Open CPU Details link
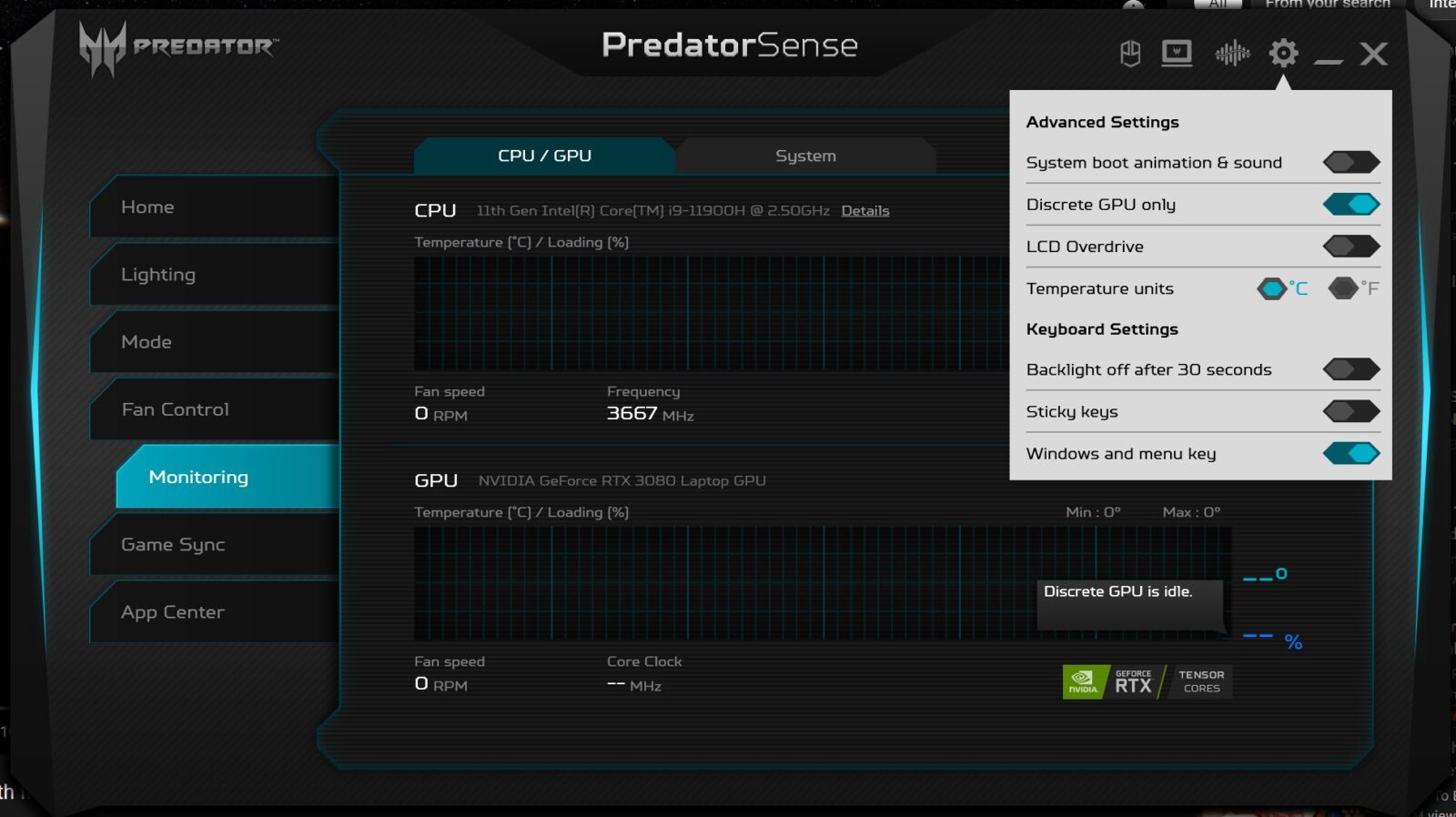The image size is (1456, 817). point(864,211)
